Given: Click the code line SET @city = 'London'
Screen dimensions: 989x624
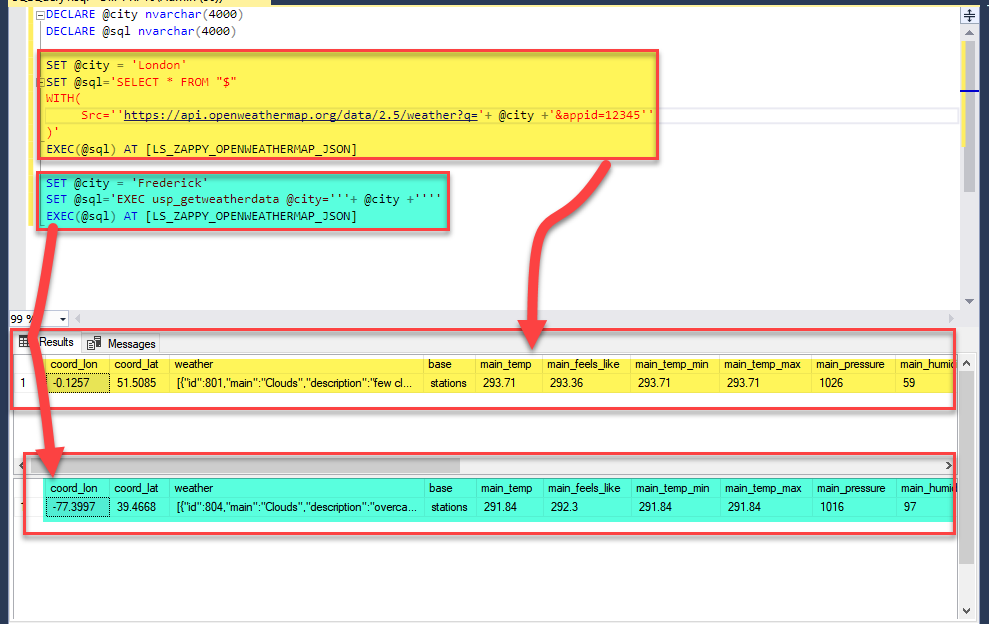Looking at the screenshot, I should tap(116, 65).
